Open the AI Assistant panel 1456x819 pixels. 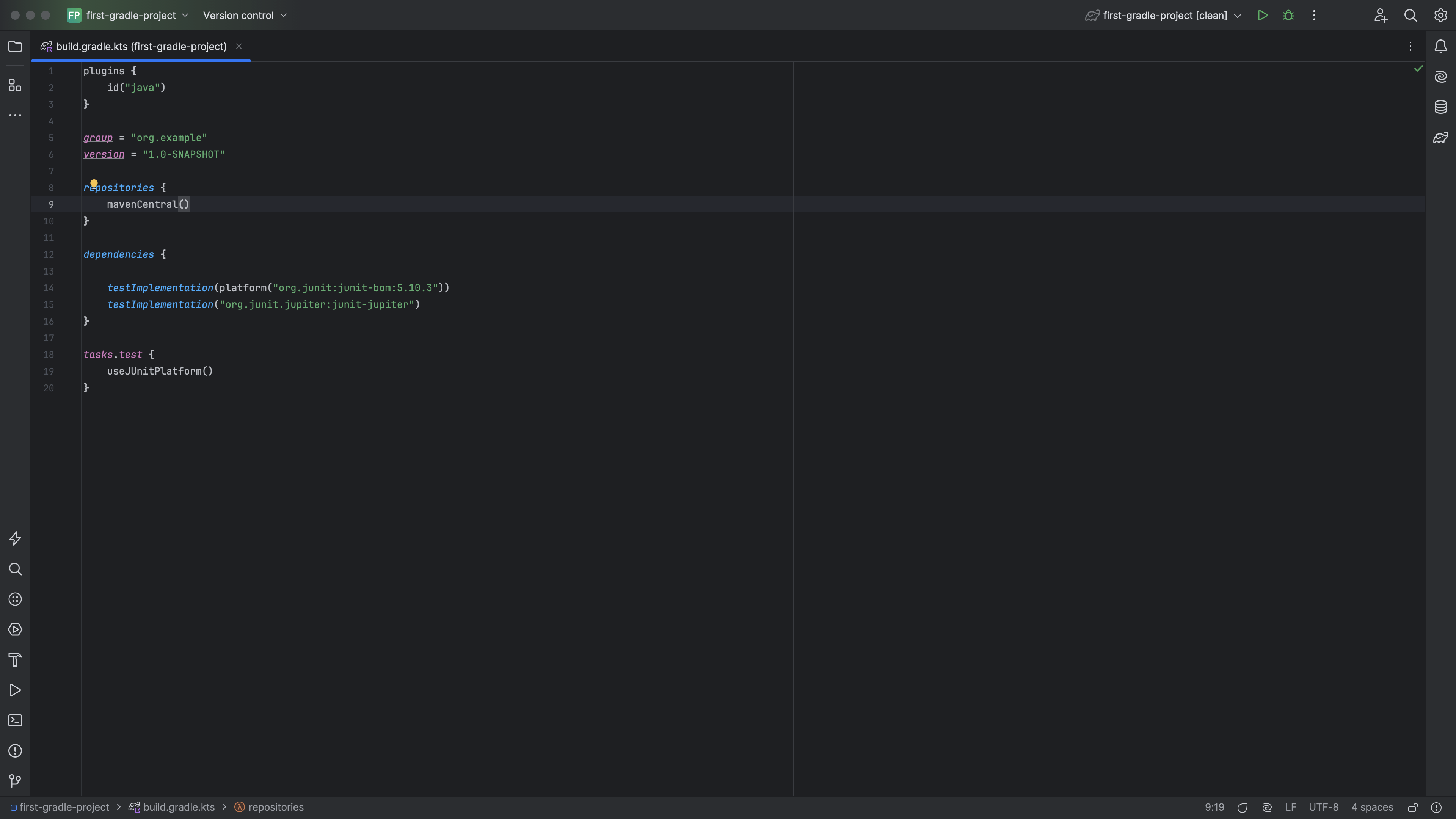click(x=1441, y=76)
